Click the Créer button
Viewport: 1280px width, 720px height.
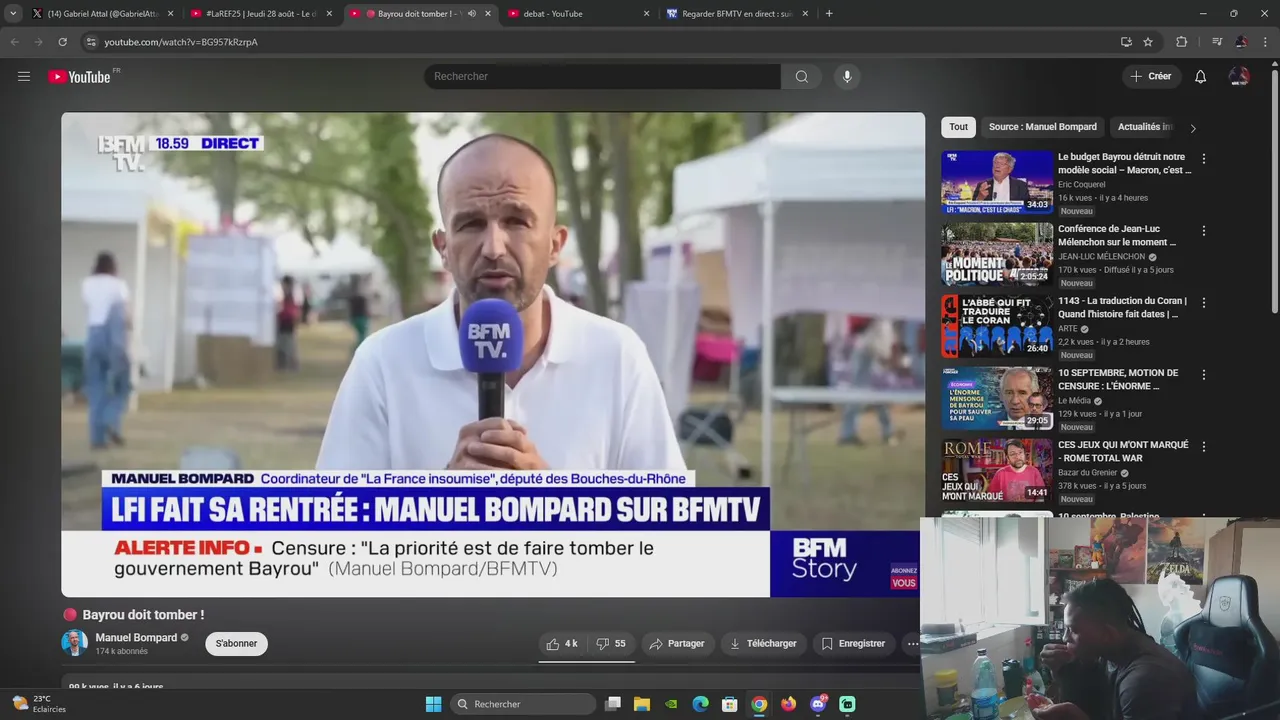[x=1151, y=77]
